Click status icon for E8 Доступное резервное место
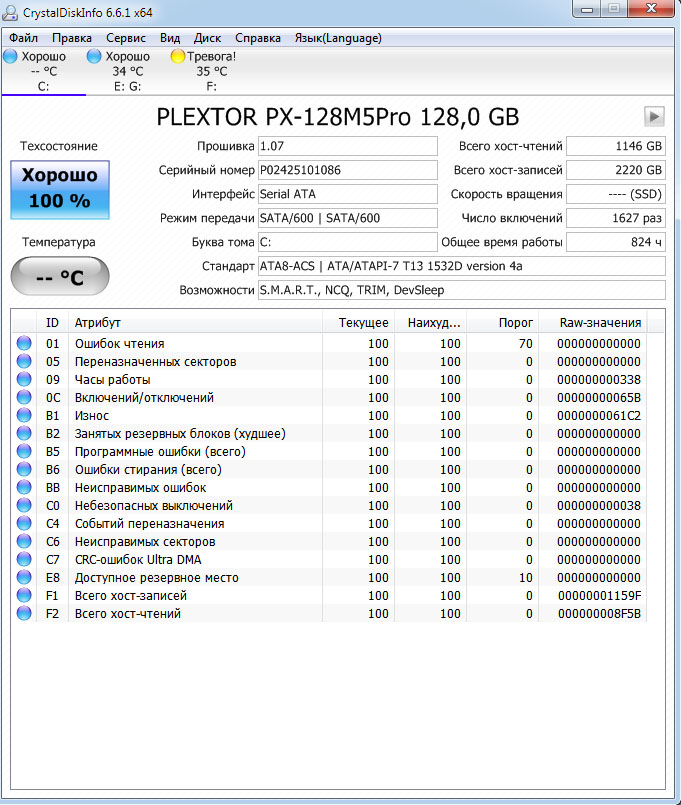681x805 pixels. coord(24,577)
